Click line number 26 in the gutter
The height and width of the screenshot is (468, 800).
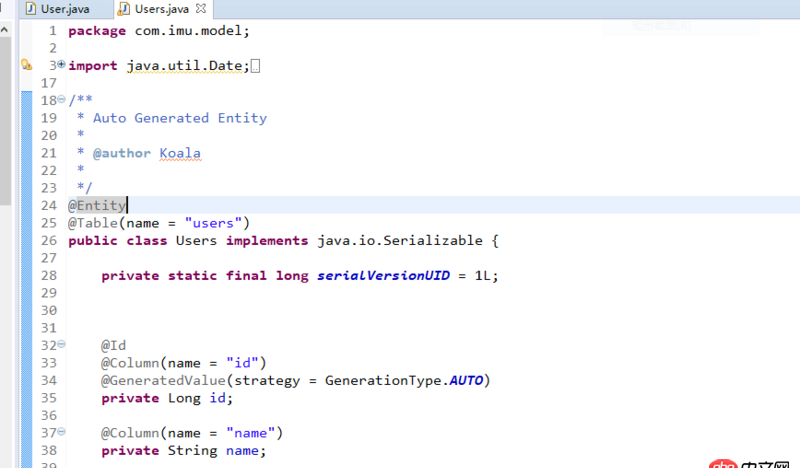point(49,240)
